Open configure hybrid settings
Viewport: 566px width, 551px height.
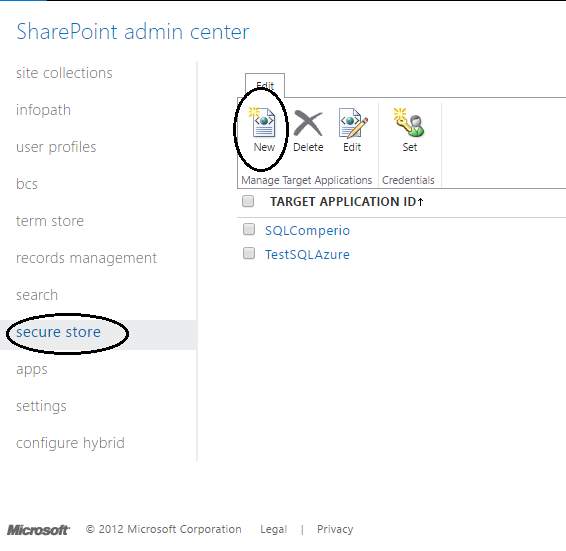(70, 443)
